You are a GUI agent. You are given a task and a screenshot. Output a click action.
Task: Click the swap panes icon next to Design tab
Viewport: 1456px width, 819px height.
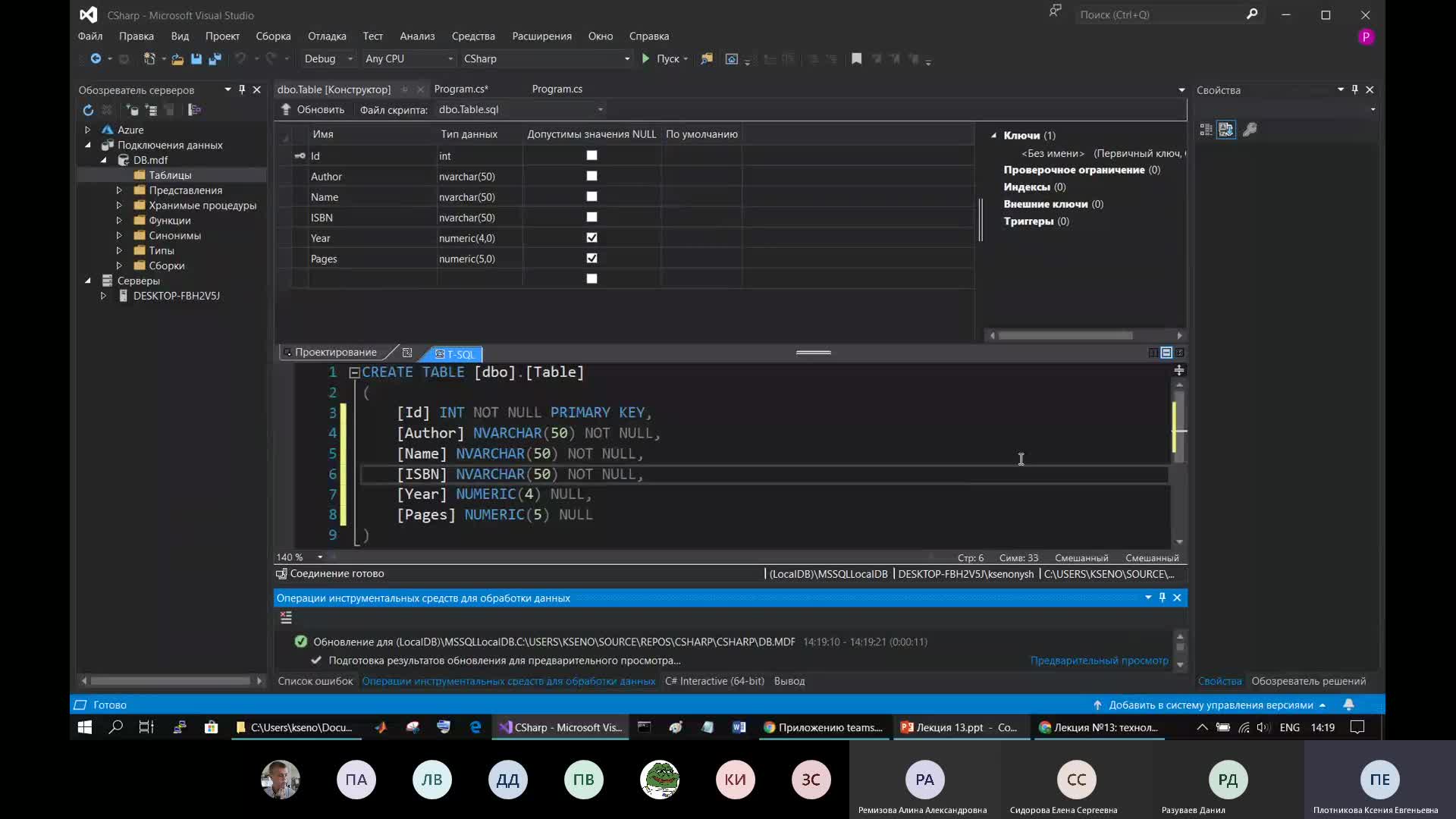point(407,353)
